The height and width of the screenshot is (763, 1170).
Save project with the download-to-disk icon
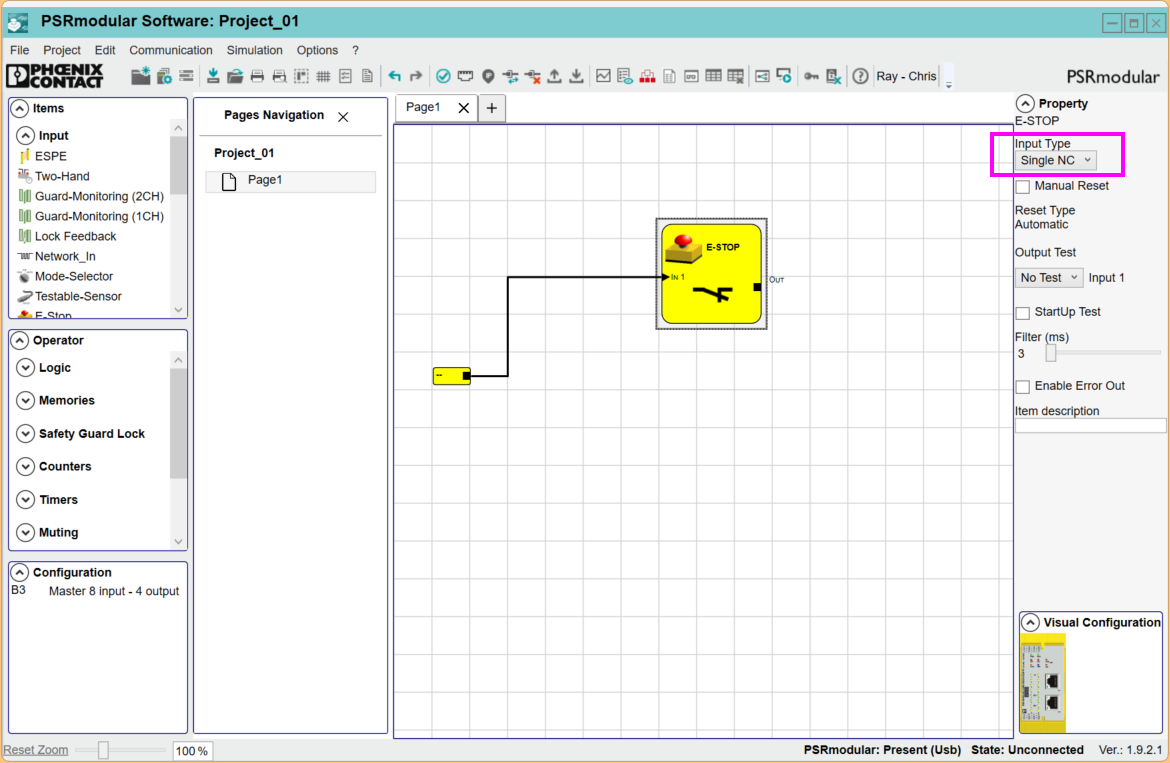[213, 75]
